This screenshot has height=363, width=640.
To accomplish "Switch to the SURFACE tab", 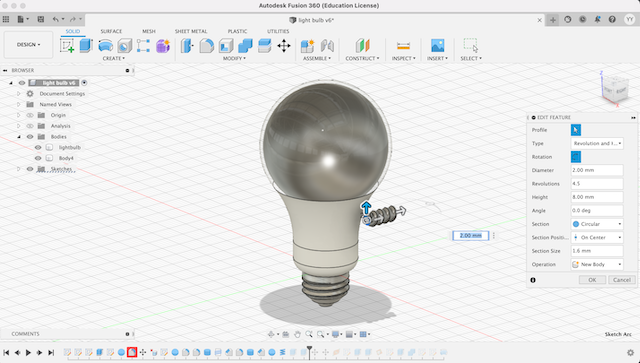I will click(x=111, y=31).
